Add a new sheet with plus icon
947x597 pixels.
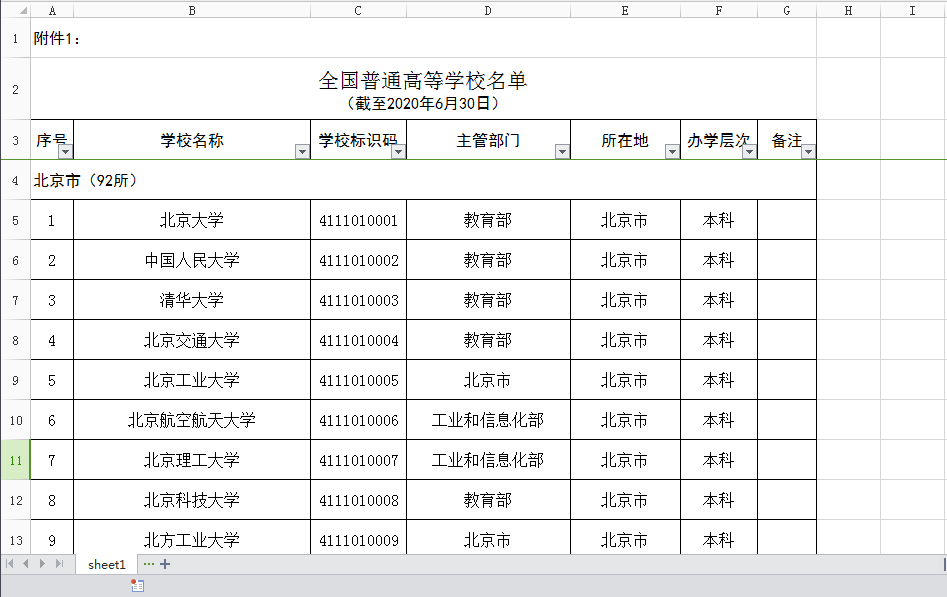165,564
